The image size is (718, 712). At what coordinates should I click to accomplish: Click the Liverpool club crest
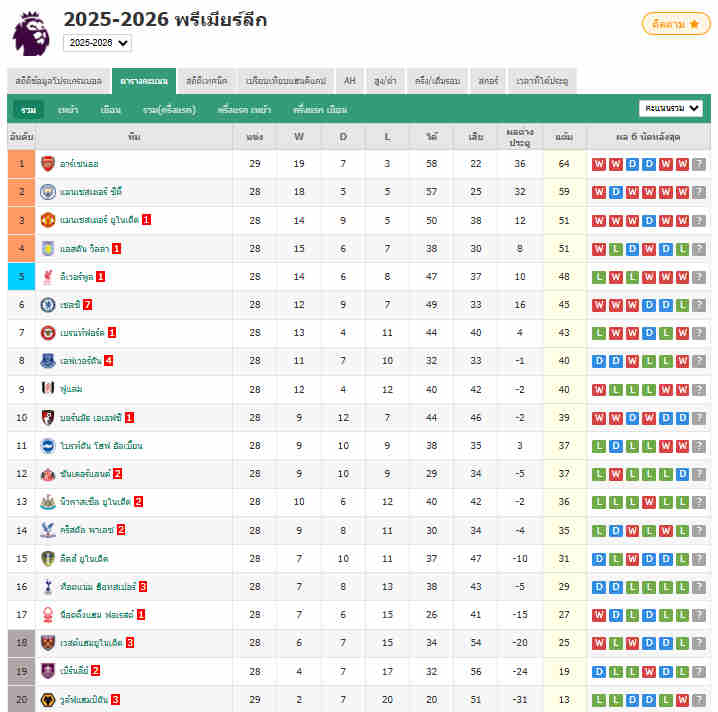[48, 276]
